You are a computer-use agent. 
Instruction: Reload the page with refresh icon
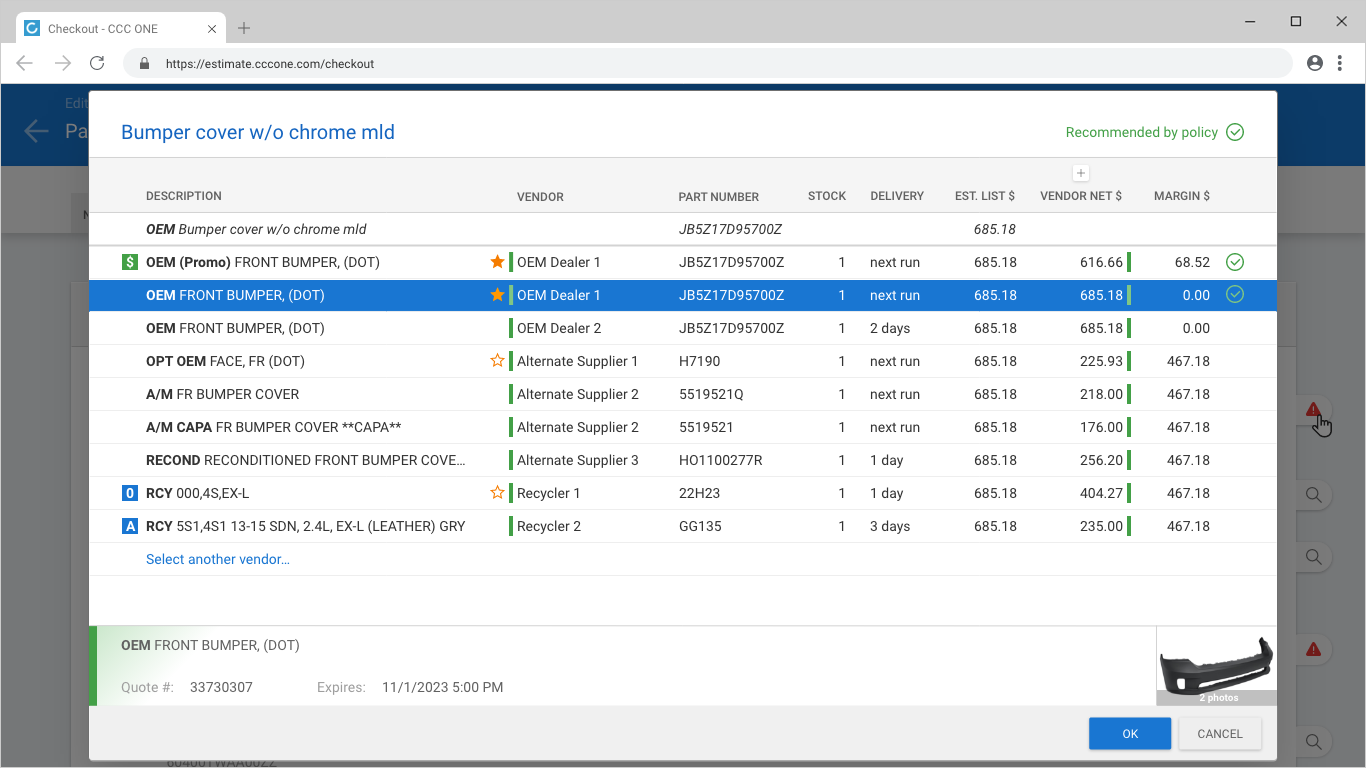tap(97, 63)
